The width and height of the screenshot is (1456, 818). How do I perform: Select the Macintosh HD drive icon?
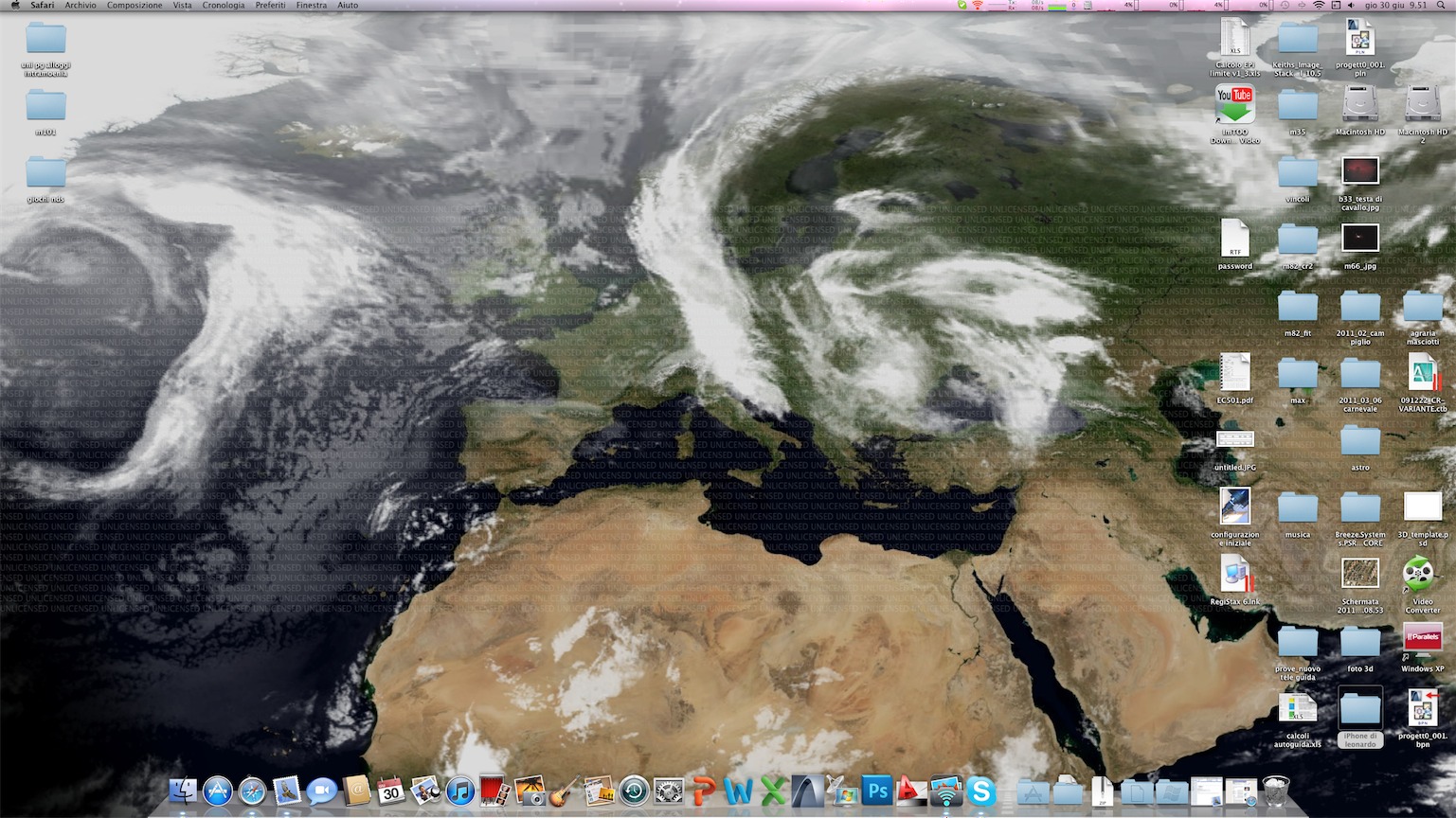pos(1360,104)
